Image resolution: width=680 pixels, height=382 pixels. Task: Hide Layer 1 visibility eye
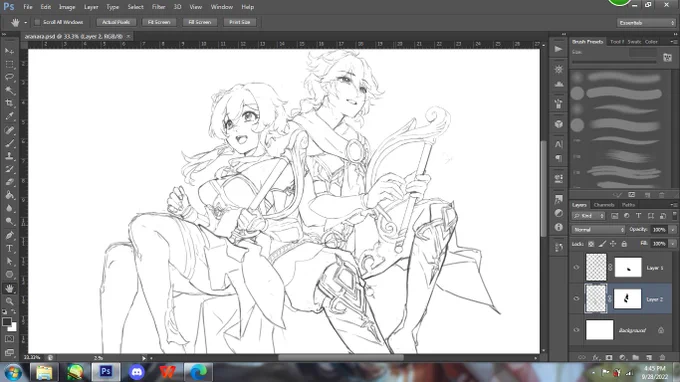576,268
